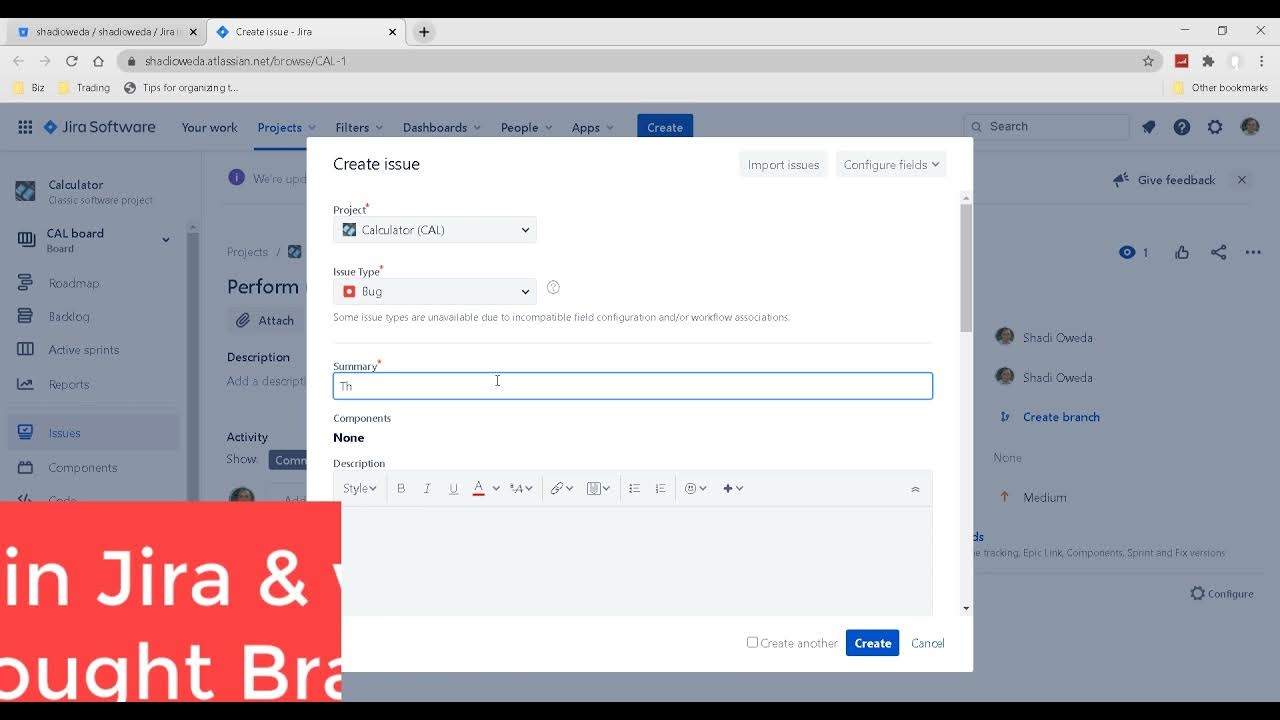
Task: Check the Create another checkbox
Action: 752,642
